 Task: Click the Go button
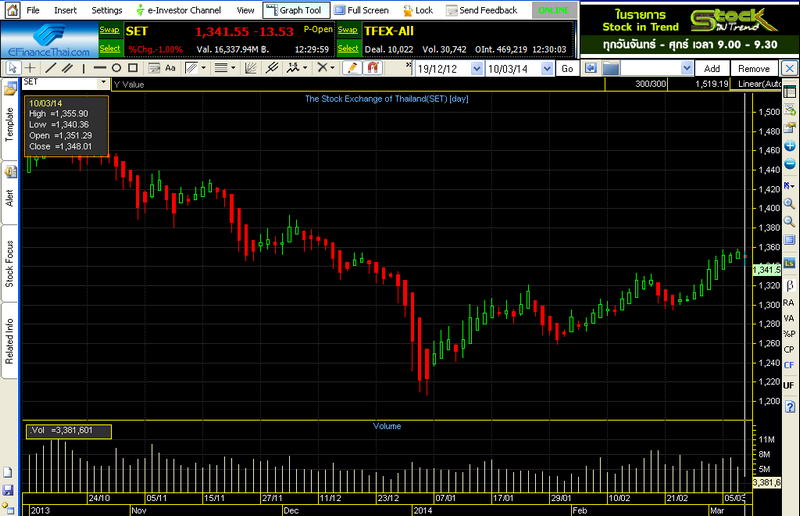[x=567, y=68]
